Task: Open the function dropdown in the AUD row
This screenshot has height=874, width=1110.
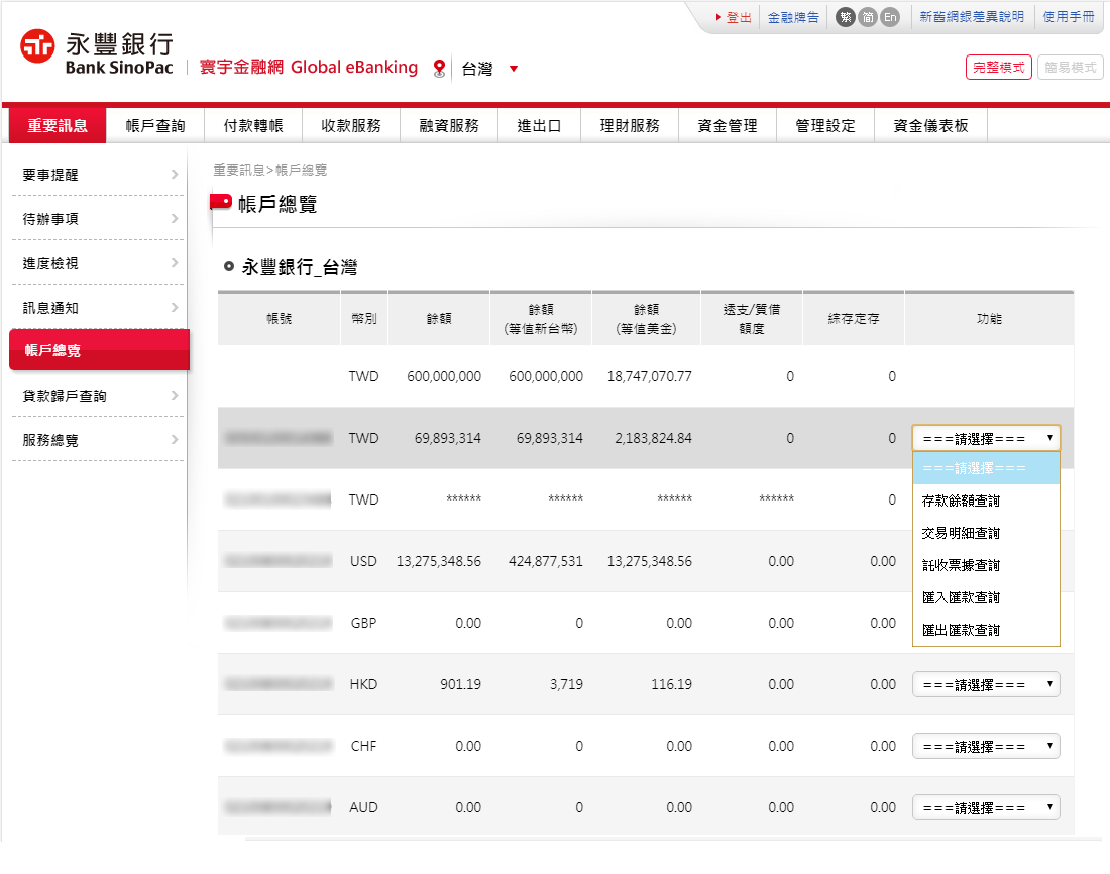Action: pyautogui.click(x=986, y=807)
